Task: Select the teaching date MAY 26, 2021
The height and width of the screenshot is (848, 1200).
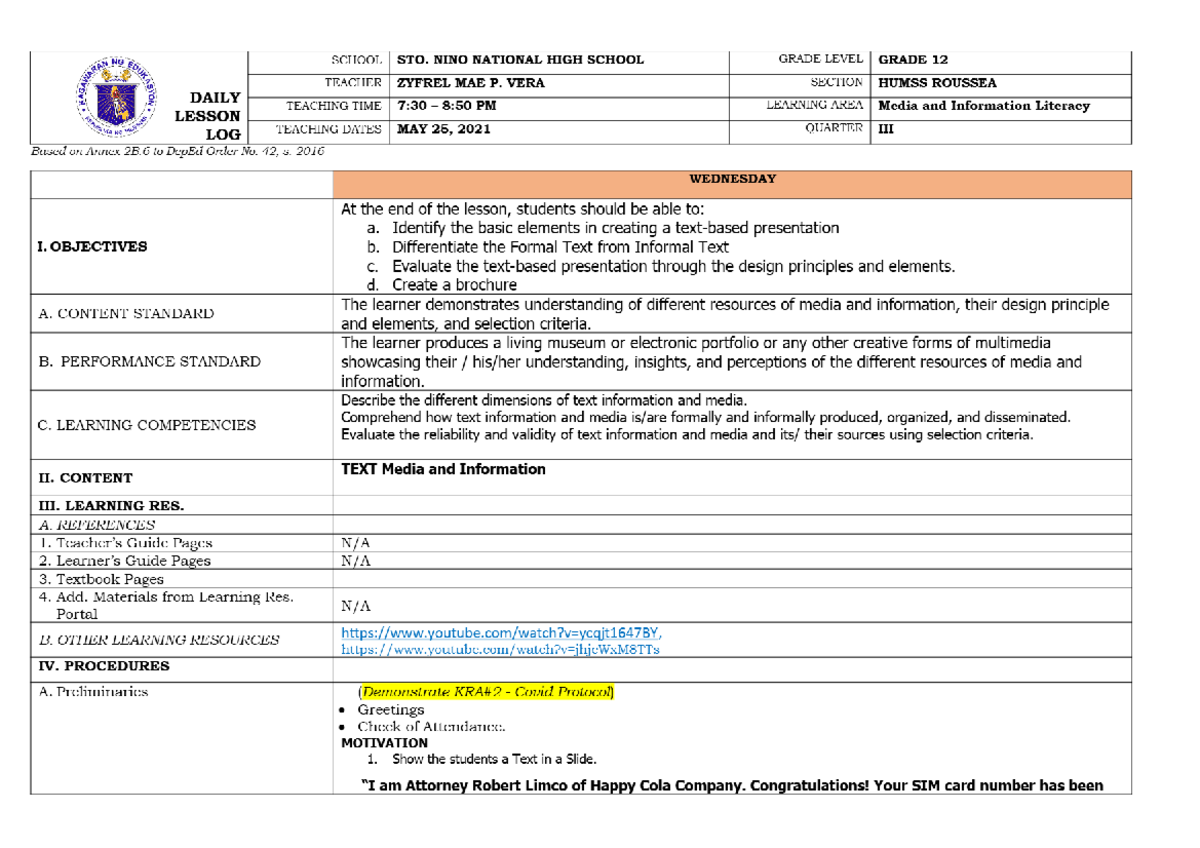Action: pyautogui.click(x=444, y=129)
